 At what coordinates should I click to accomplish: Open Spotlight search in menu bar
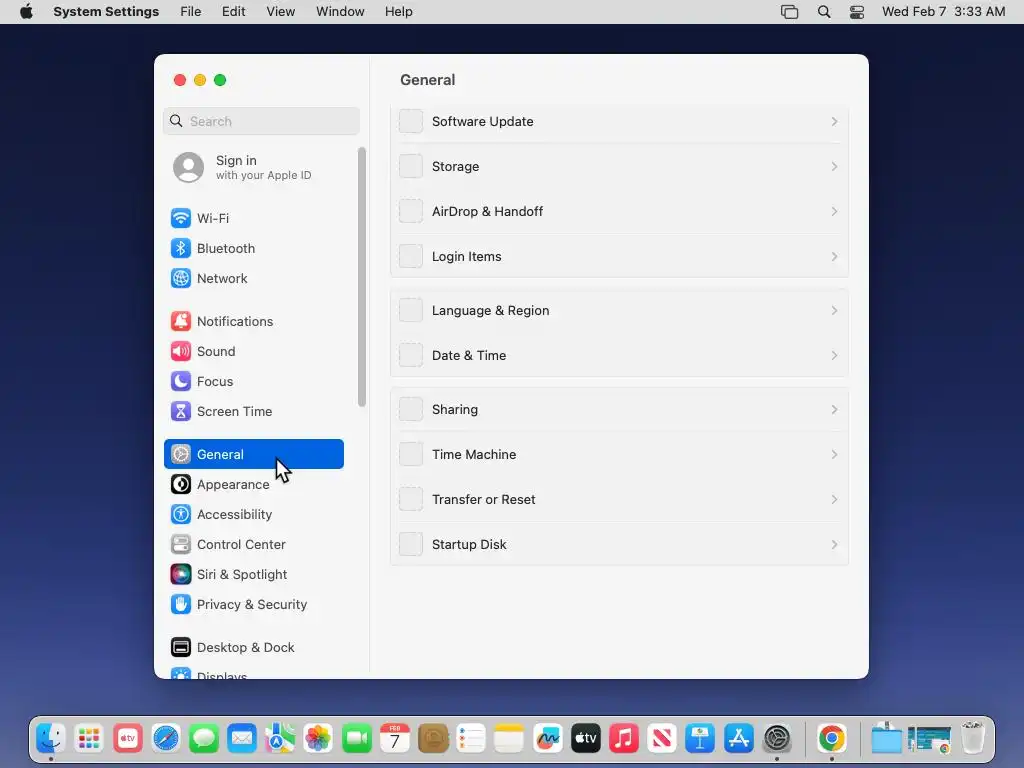point(824,12)
